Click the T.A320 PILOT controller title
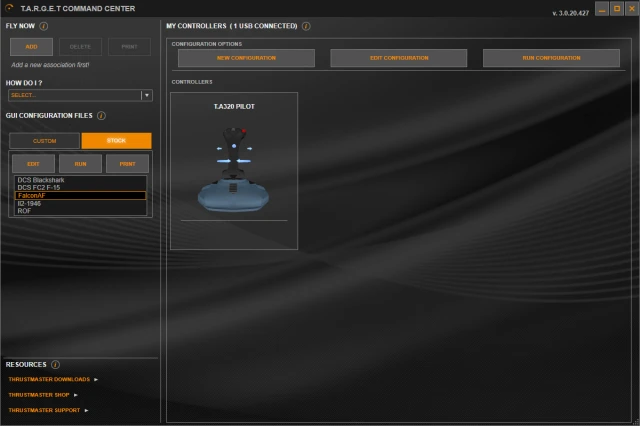 coord(234,106)
